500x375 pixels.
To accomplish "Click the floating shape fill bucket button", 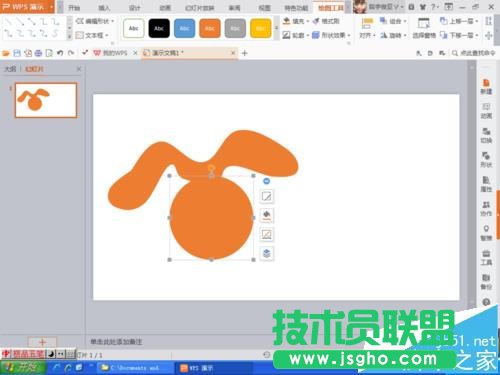I will coord(267,215).
